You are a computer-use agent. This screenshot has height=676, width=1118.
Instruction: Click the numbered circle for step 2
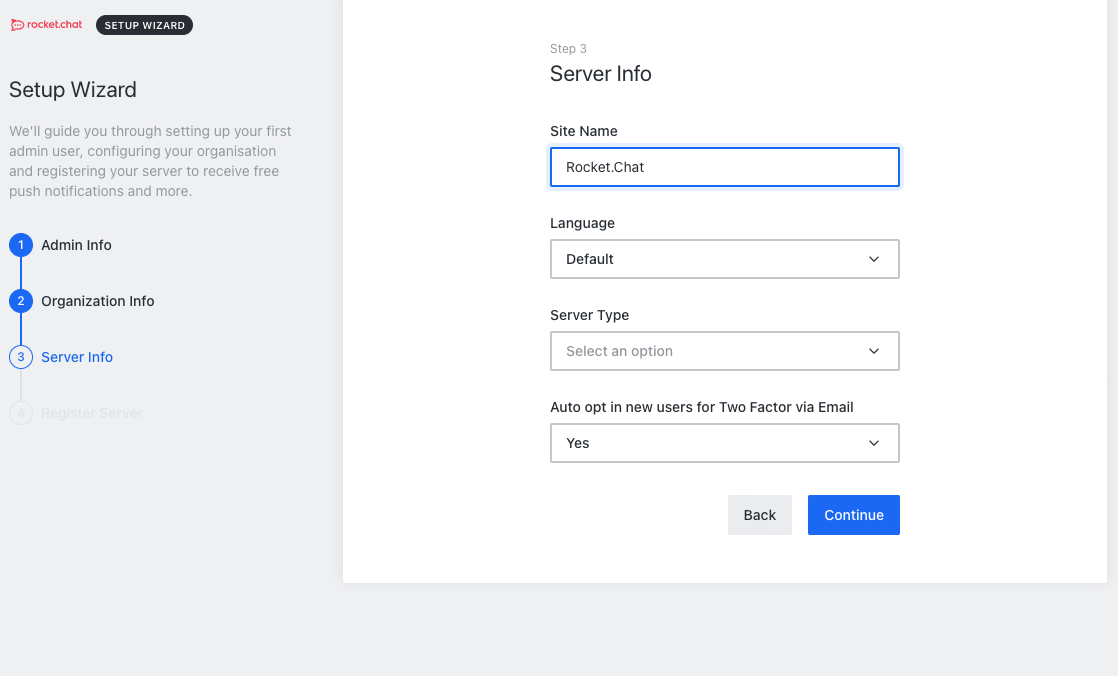21,301
